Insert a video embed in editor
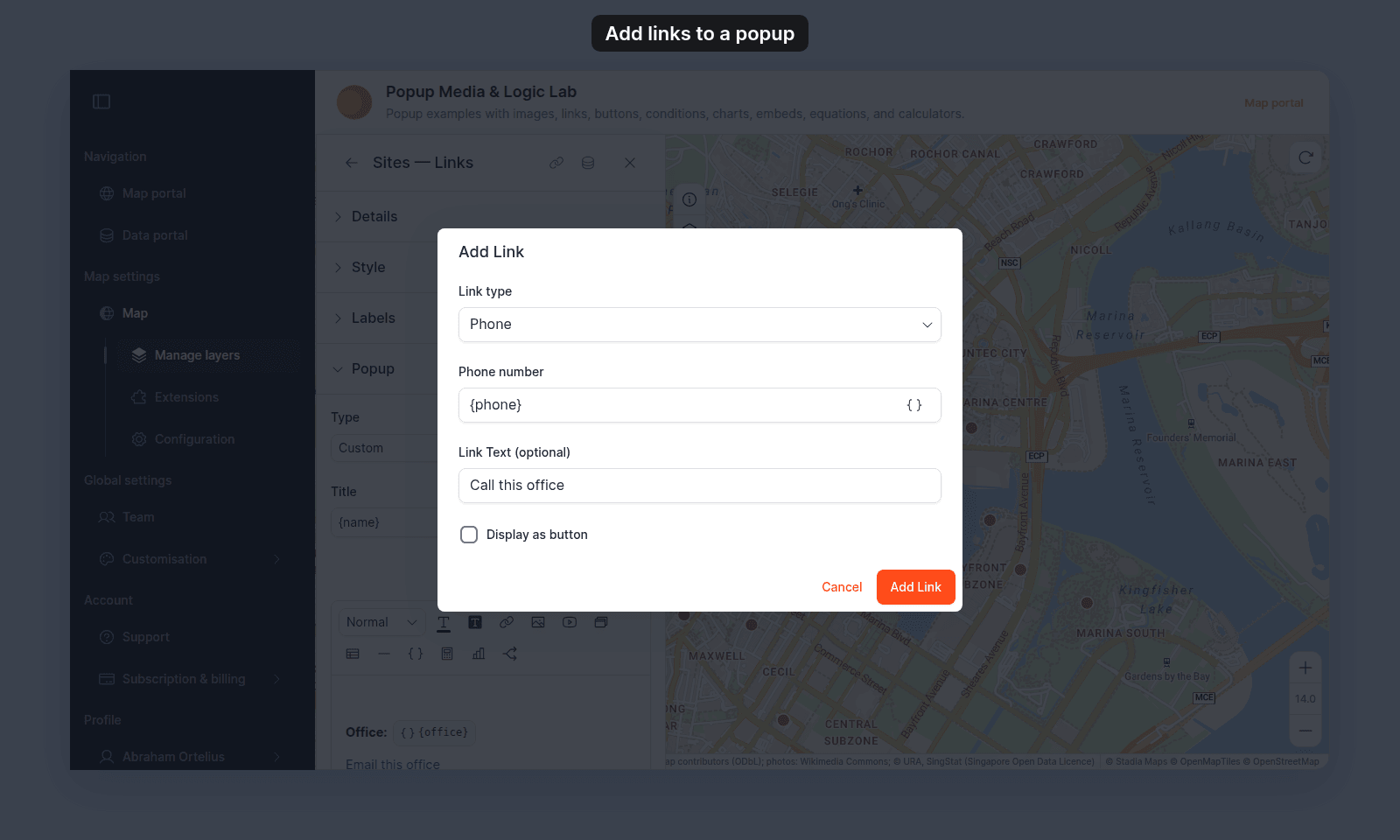The height and width of the screenshot is (840, 1400). (x=570, y=623)
